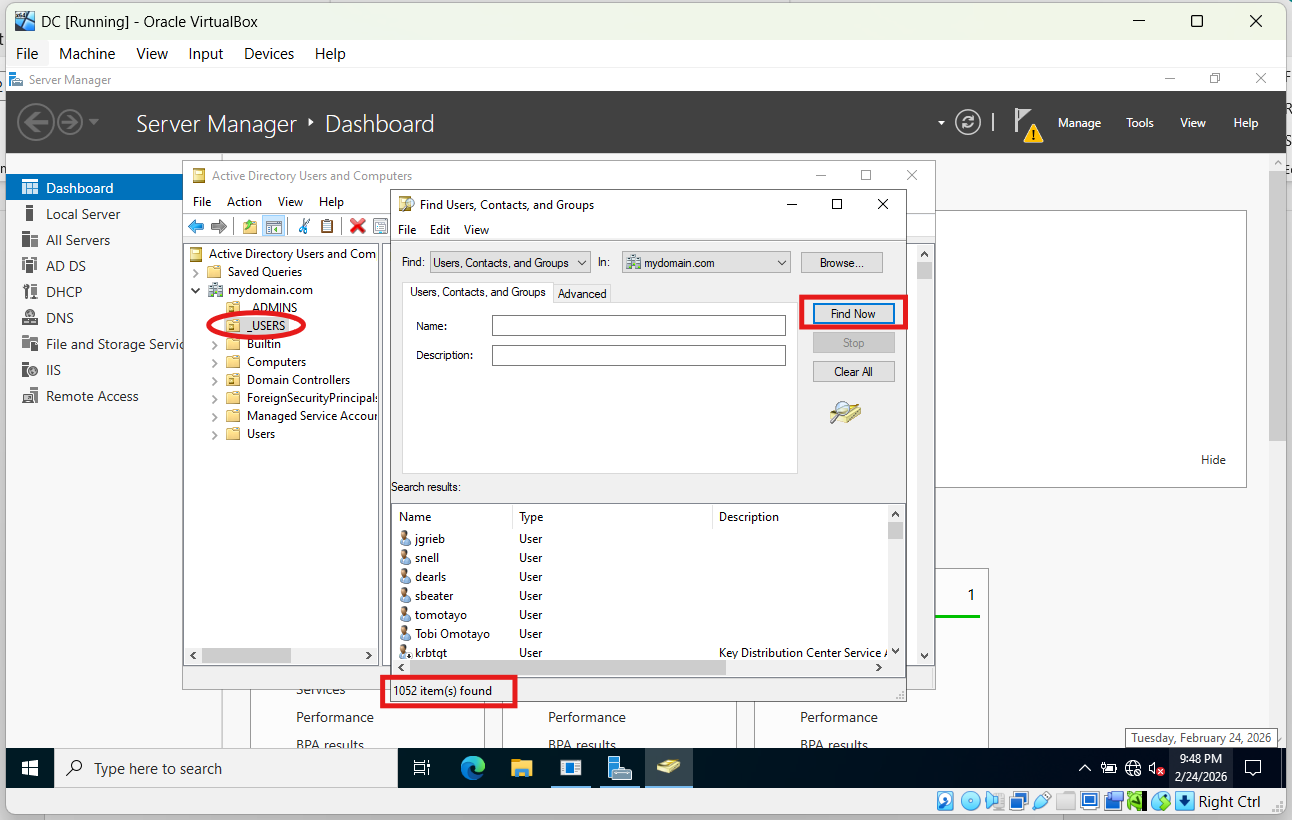Click VirtualBox optical disk status icon
Screen dimensions: 1292x820
click(970, 801)
